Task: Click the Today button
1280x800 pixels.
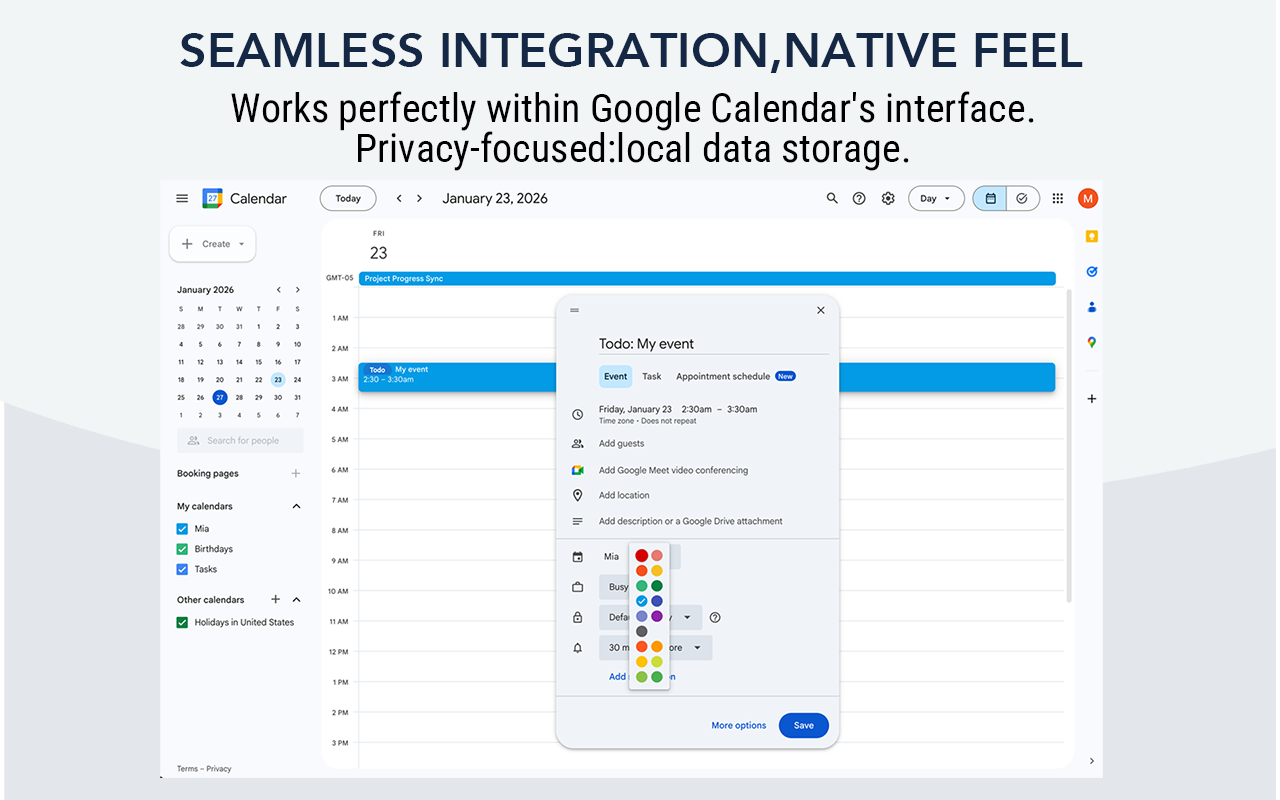Action: click(x=348, y=198)
